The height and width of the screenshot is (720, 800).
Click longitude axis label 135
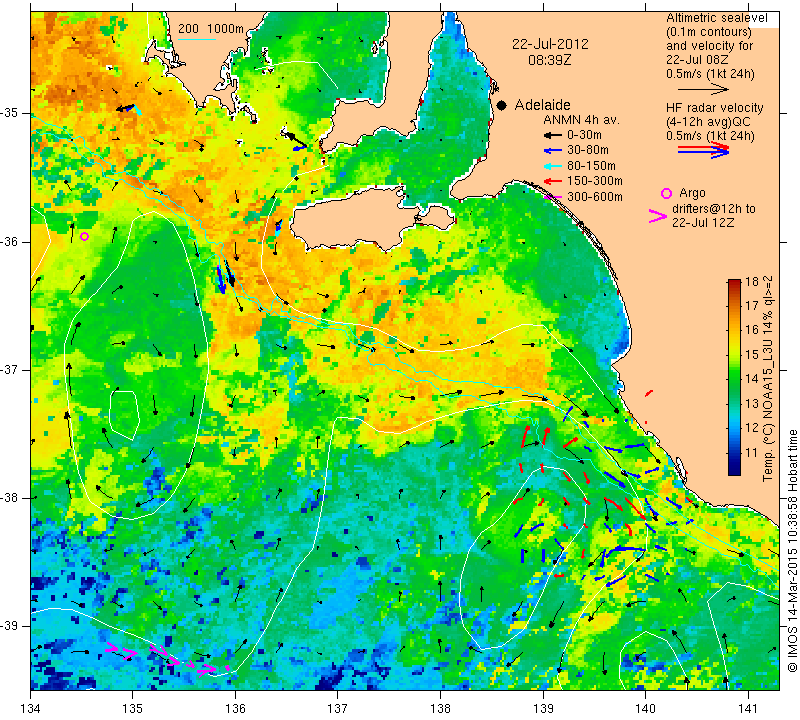(x=133, y=708)
